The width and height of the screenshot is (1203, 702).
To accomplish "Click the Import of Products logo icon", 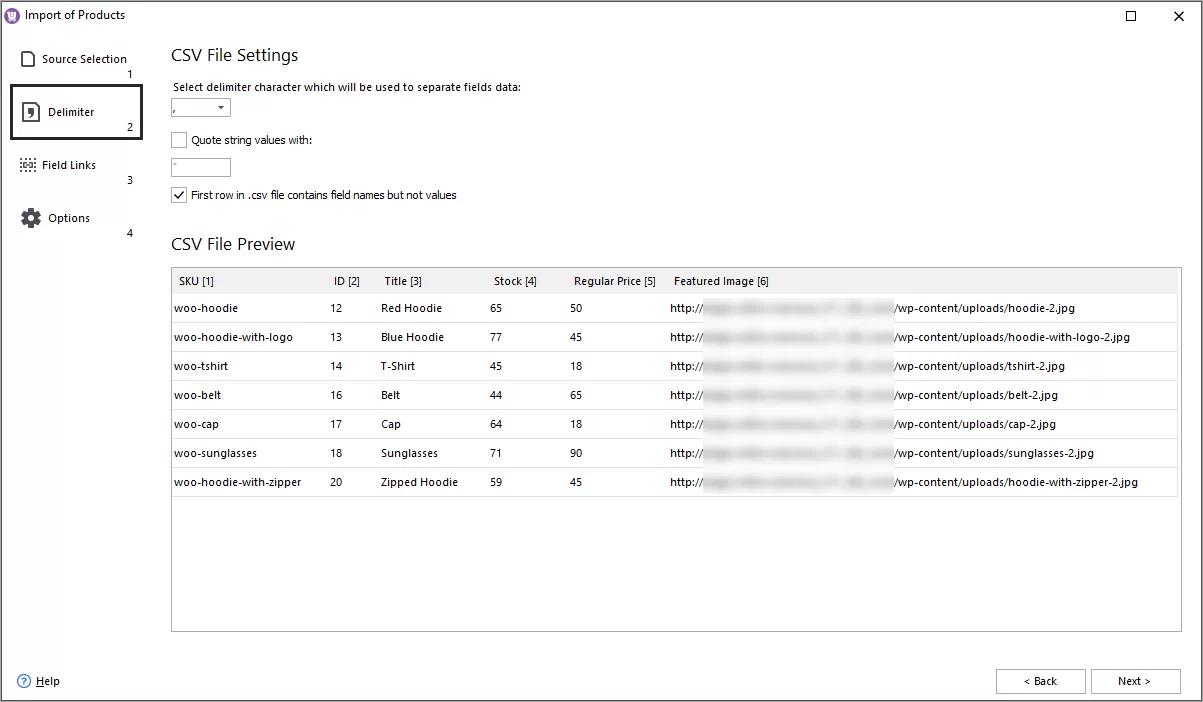I will click(x=13, y=15).
